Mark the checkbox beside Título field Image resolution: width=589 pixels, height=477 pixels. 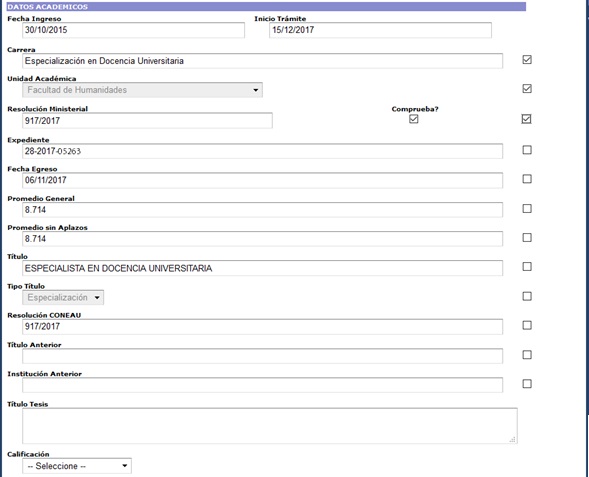click(527, 267)
